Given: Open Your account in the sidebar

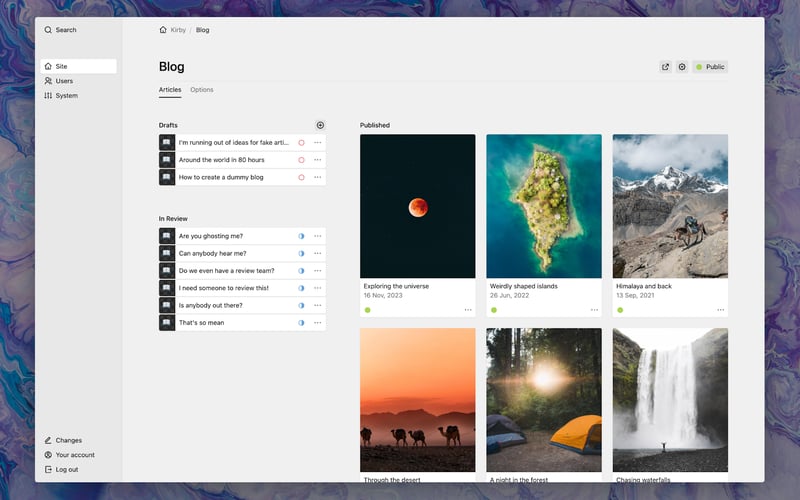Looking at the screenshot, I should 79,455.
